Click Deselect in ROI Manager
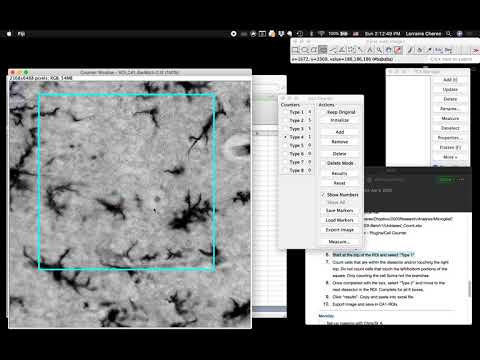 coord(450,128)
